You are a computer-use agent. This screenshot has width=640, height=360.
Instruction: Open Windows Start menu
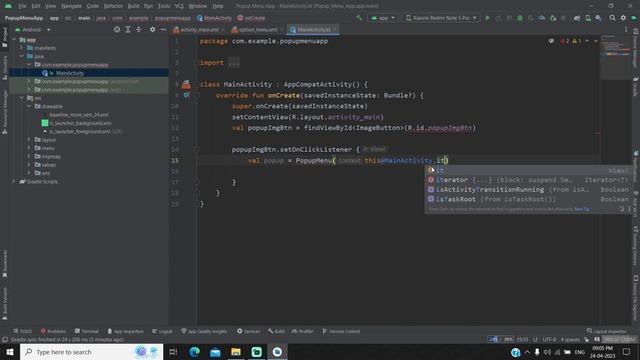10,352
